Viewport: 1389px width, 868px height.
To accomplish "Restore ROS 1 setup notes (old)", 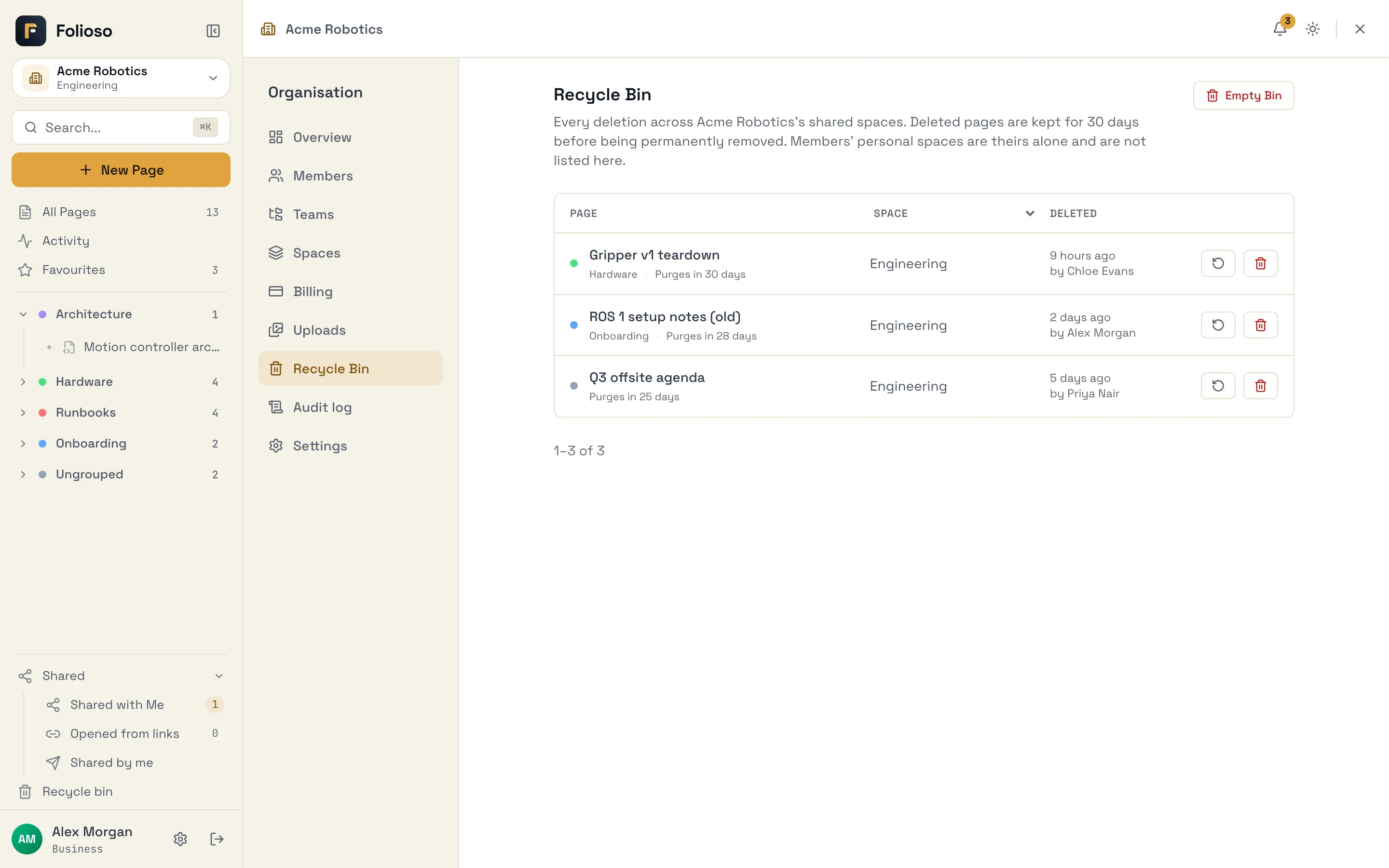I will (x=1218, y=325).
